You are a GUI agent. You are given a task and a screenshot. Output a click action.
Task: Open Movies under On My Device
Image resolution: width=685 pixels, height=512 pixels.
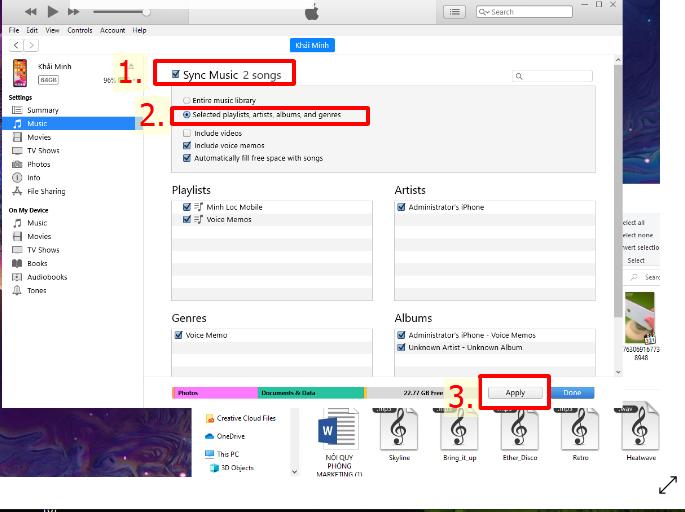tap(39, 236)
